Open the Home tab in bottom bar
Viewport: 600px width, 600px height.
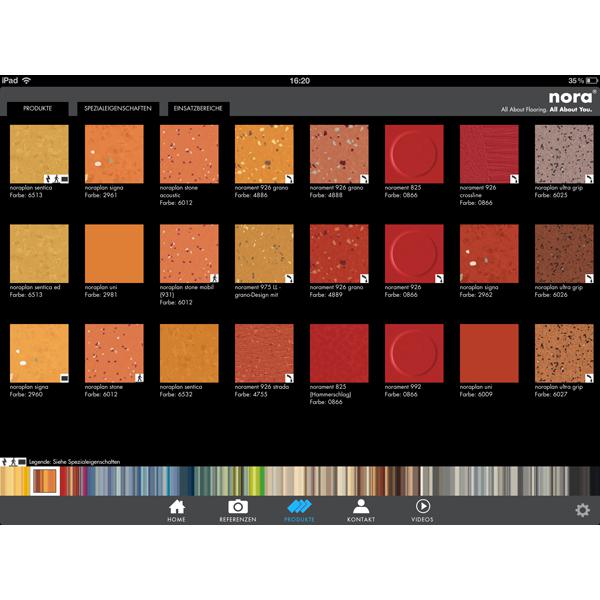tap(176, 510)
